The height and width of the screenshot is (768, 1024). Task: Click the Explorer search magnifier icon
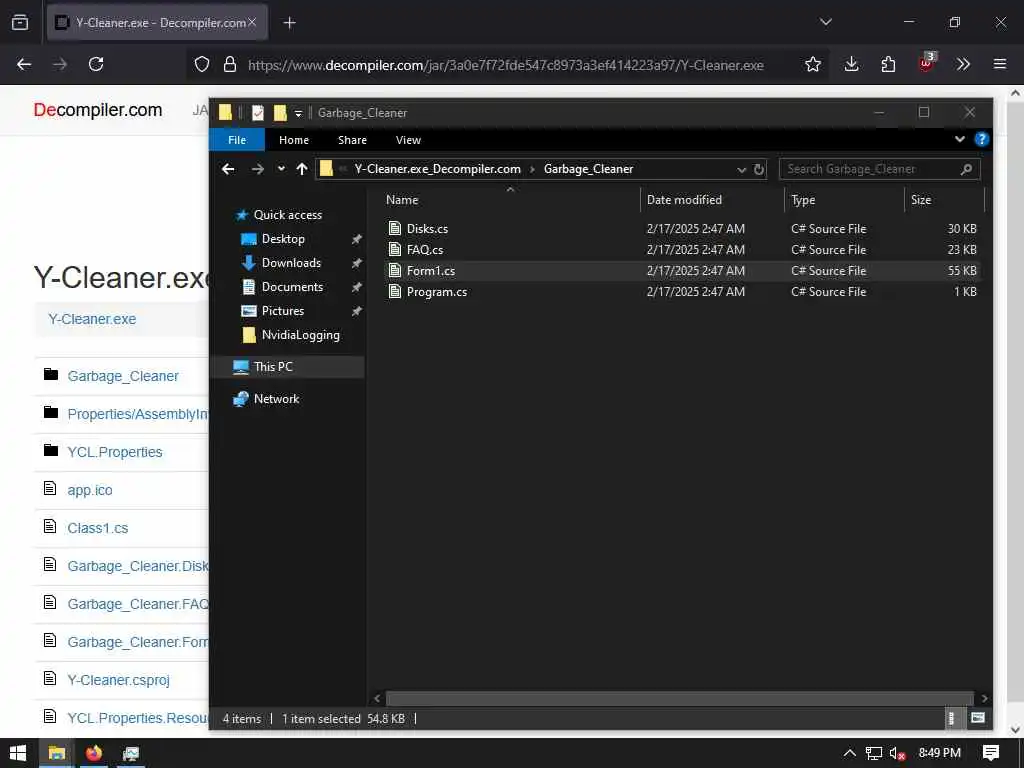(967, 169)
